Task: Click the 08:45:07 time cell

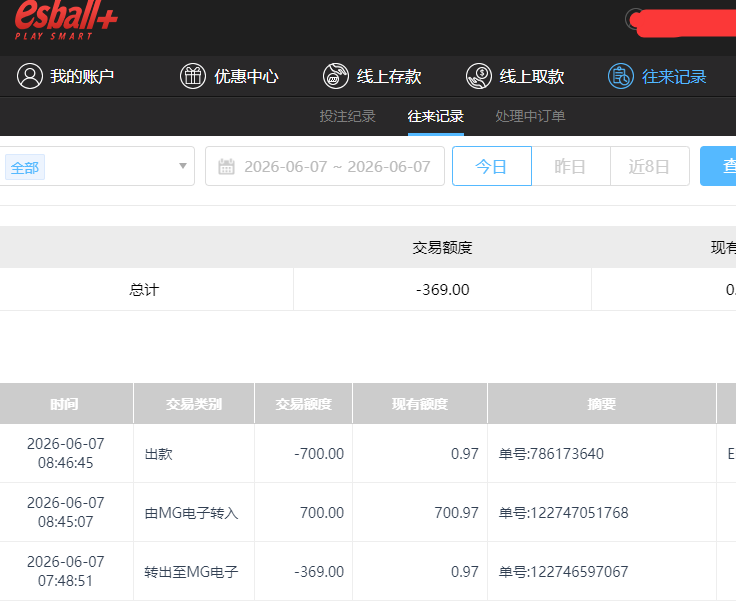Action: [66, 512]
